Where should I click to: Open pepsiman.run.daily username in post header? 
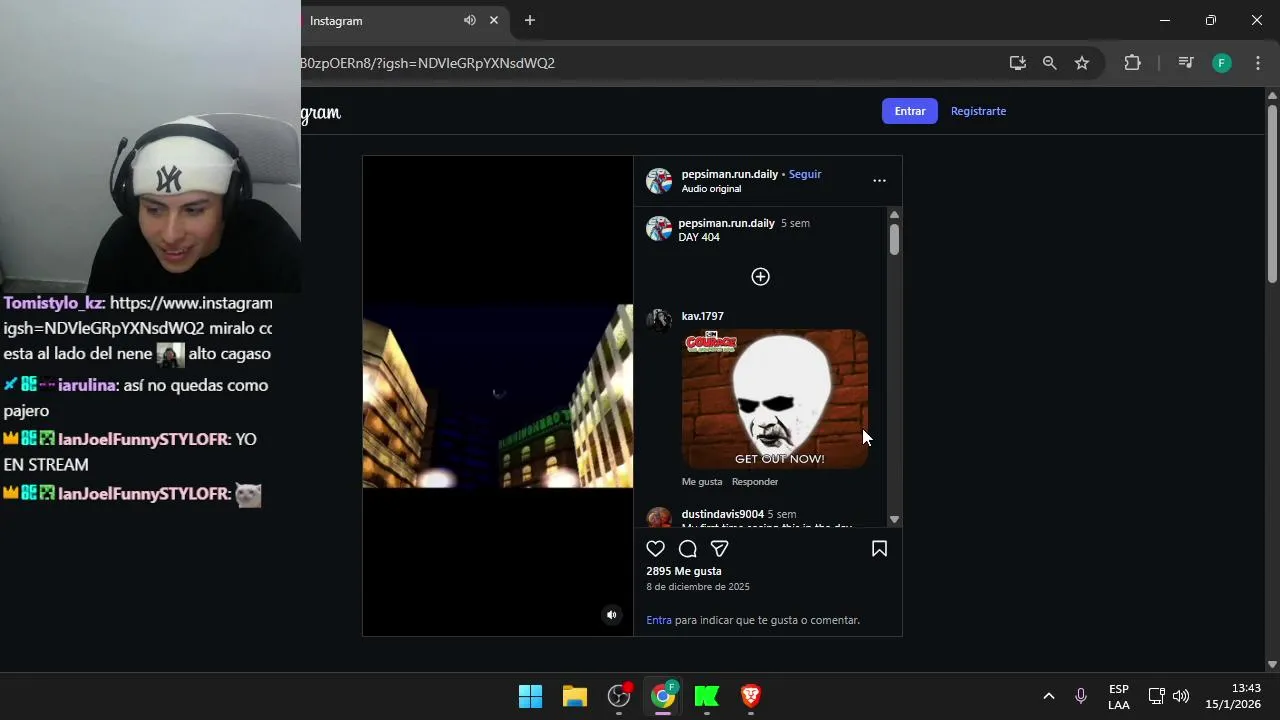(x=730, y=174)
